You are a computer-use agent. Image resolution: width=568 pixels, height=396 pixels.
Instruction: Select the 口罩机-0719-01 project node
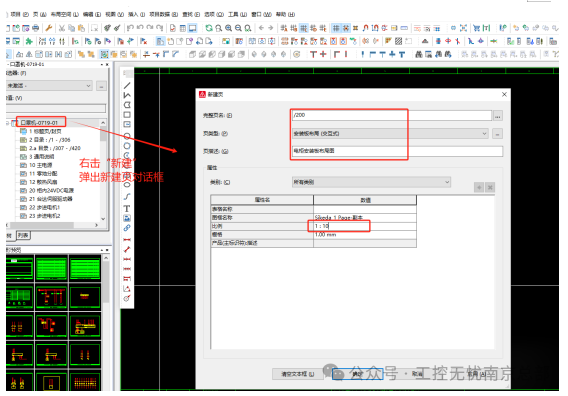tap(39, 123)
